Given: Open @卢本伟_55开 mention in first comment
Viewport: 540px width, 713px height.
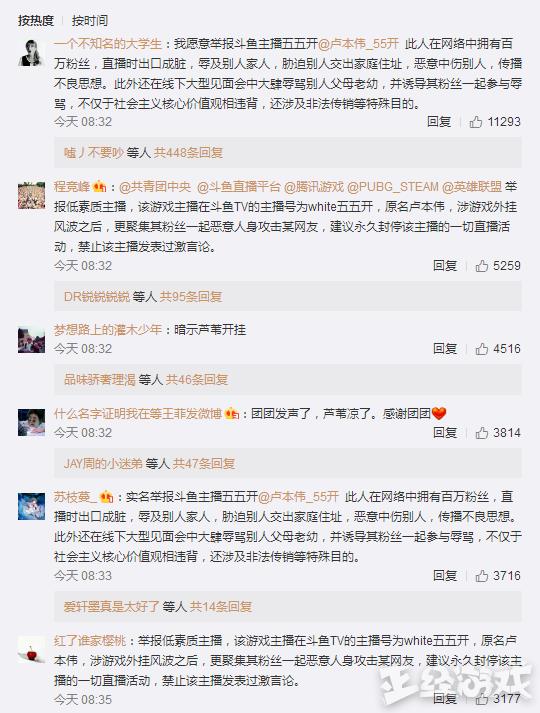Looking at the screenshot, I should coord(358,44).
